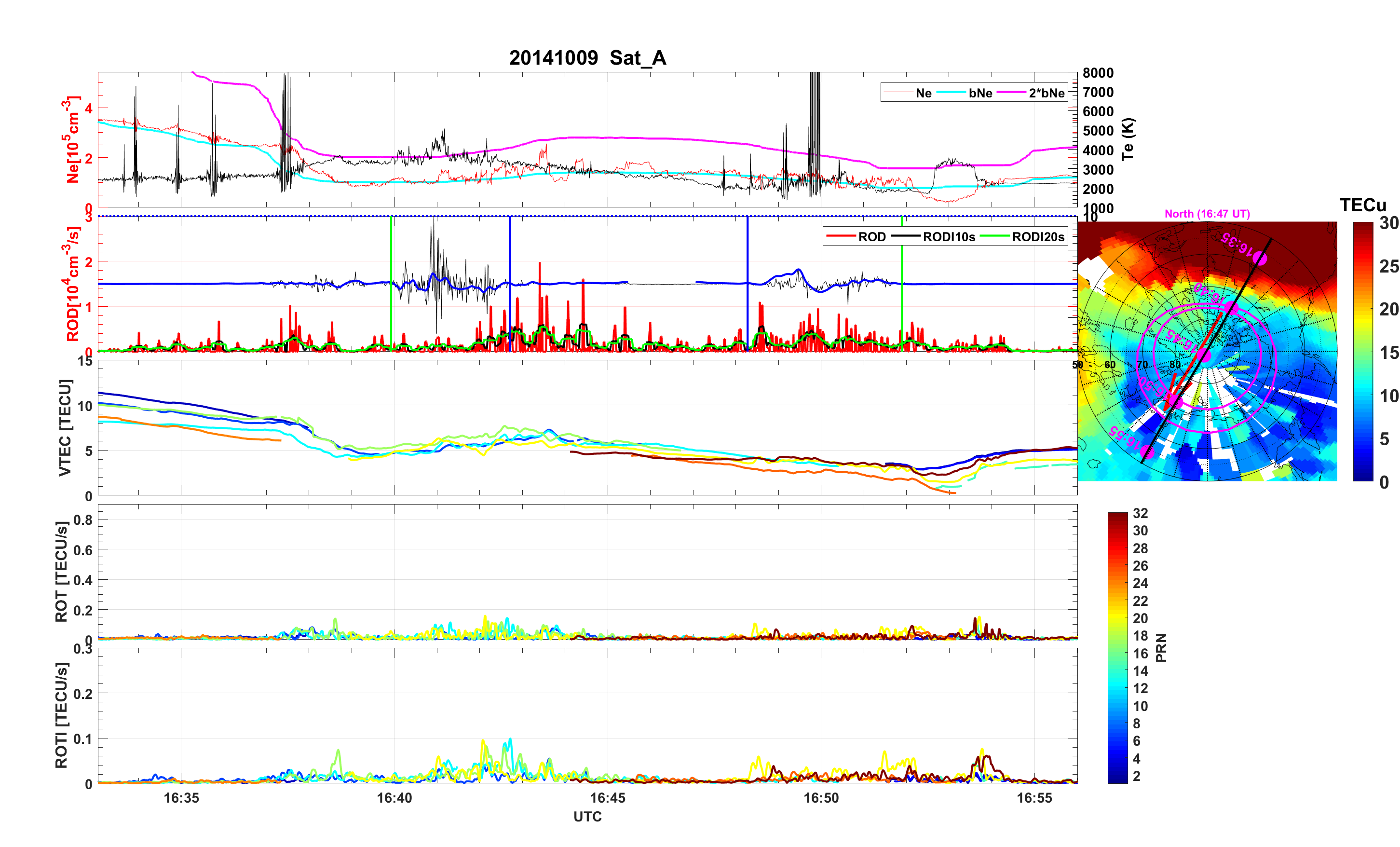Click the 'Ne' red line legend entry
1400x847 pixels.
924,93
